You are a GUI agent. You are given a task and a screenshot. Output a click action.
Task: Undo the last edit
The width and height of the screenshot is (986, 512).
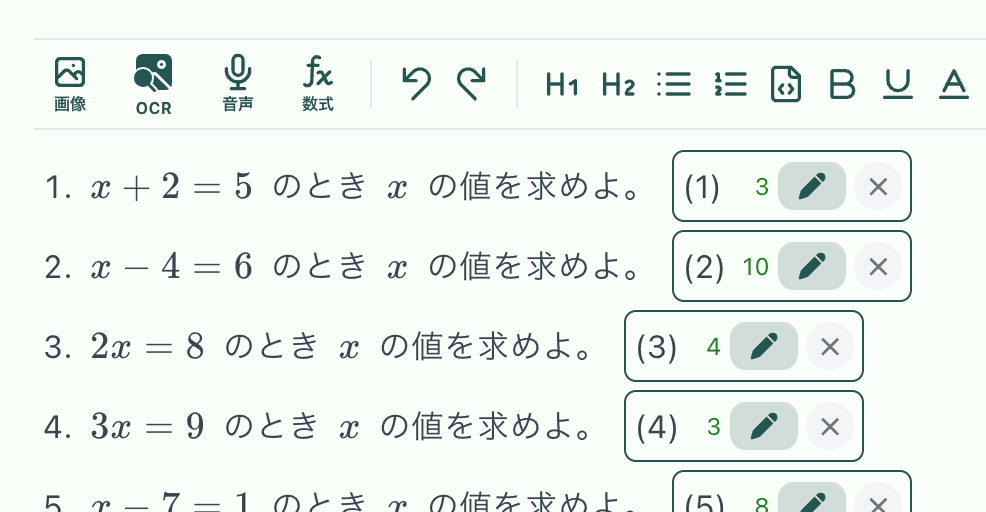pyautogui.click(x=415, y=84)
